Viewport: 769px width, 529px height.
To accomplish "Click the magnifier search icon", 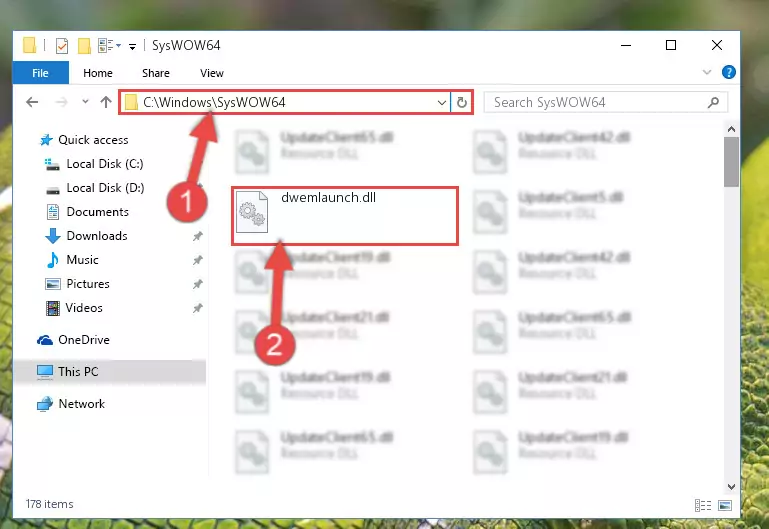I will 714,102.
